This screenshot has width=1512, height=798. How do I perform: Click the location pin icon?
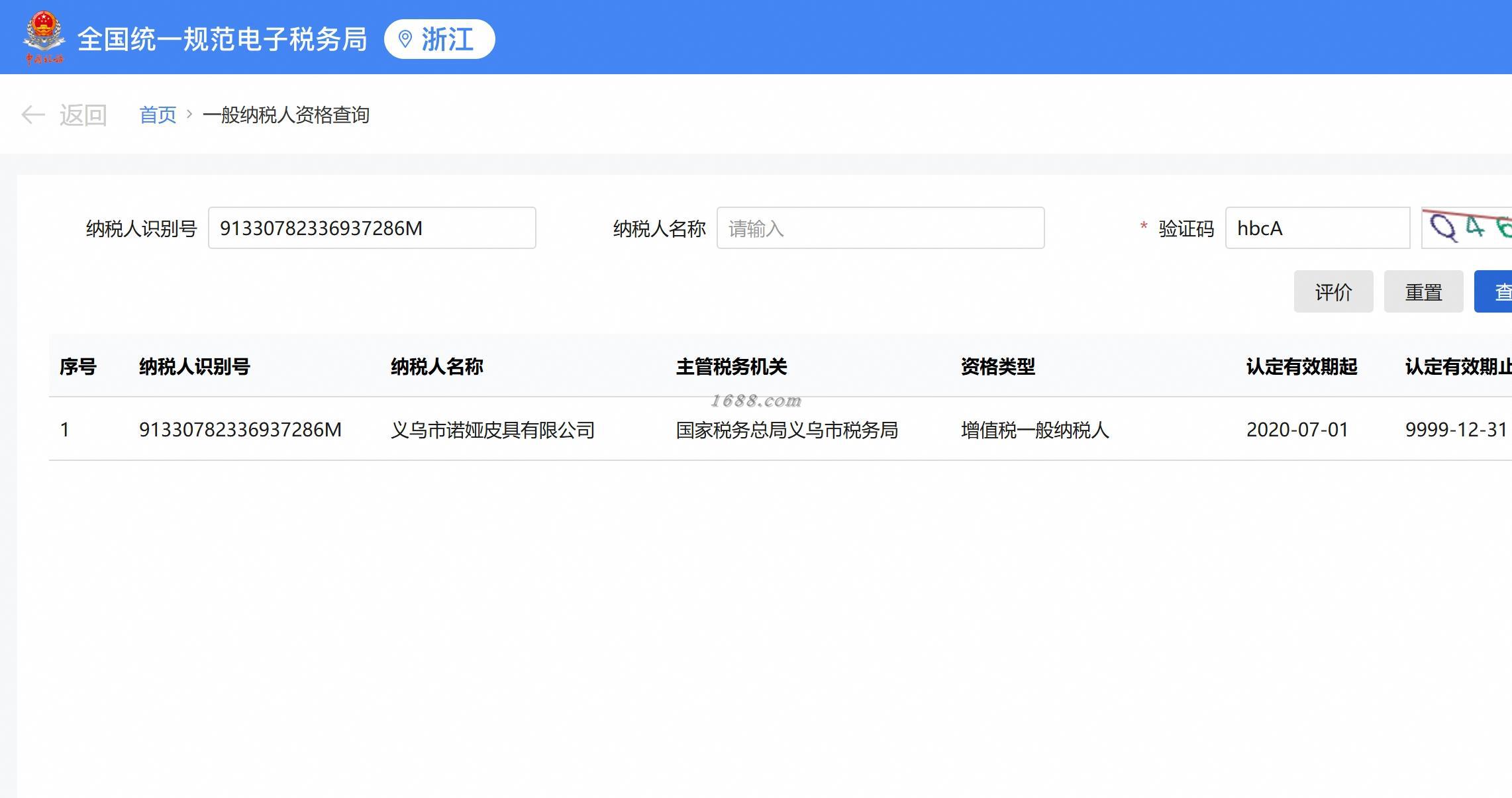(x=405, y=39)
